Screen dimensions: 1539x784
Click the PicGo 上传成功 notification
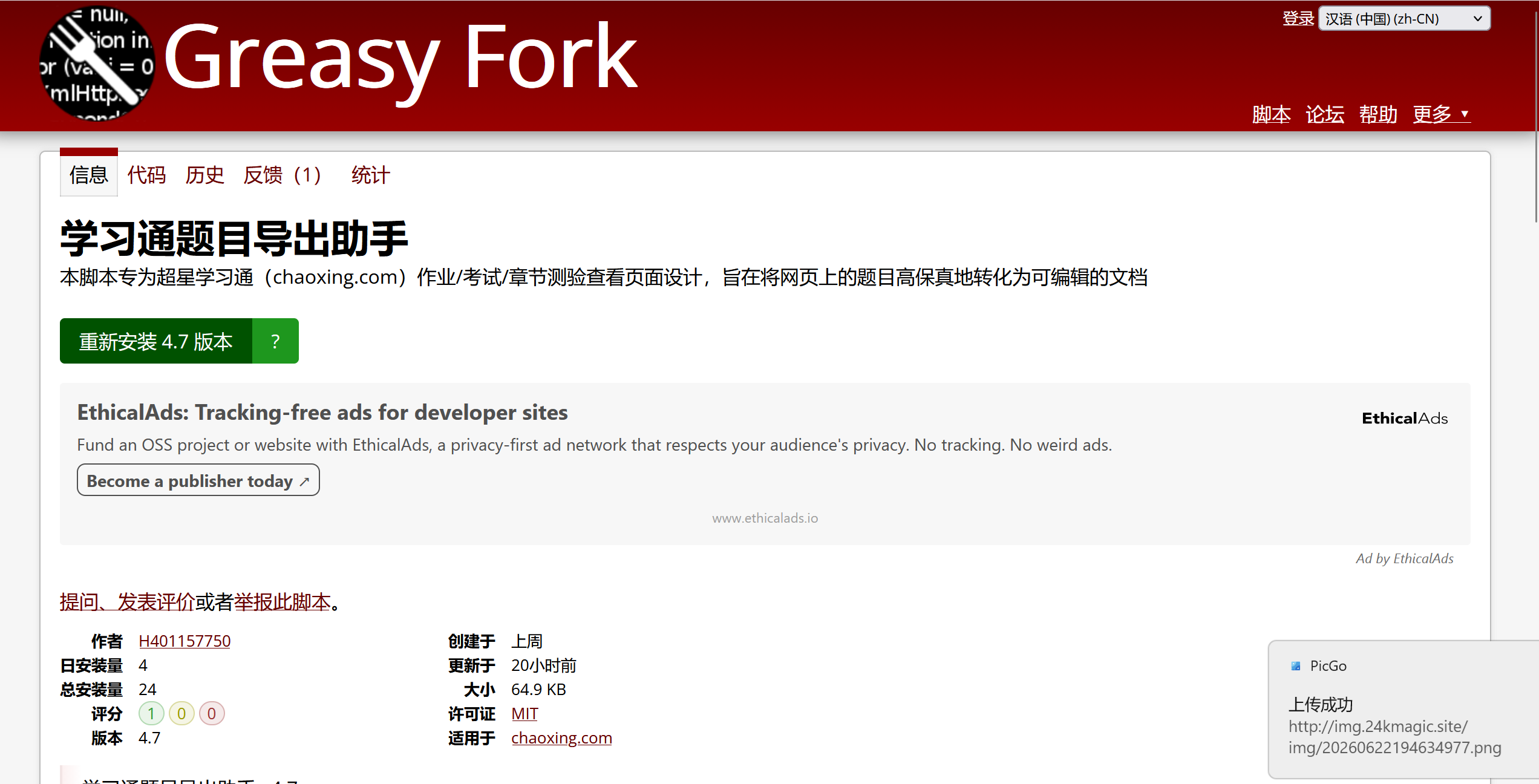pos(1403,709)
